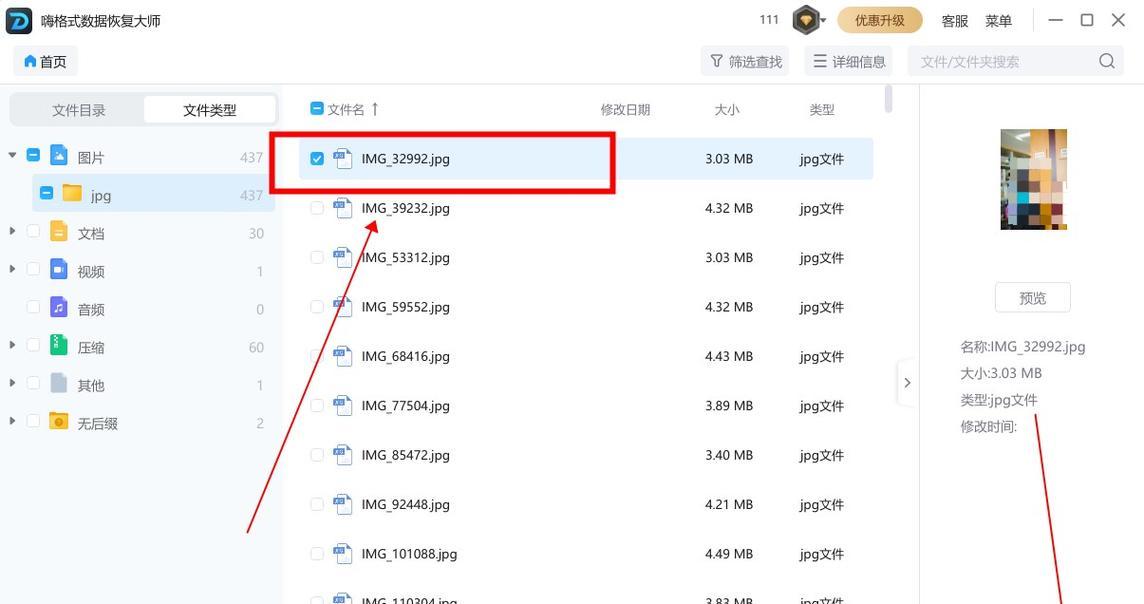
Task: Click the no-extension folder icon
Action: [x=59, y=421]
